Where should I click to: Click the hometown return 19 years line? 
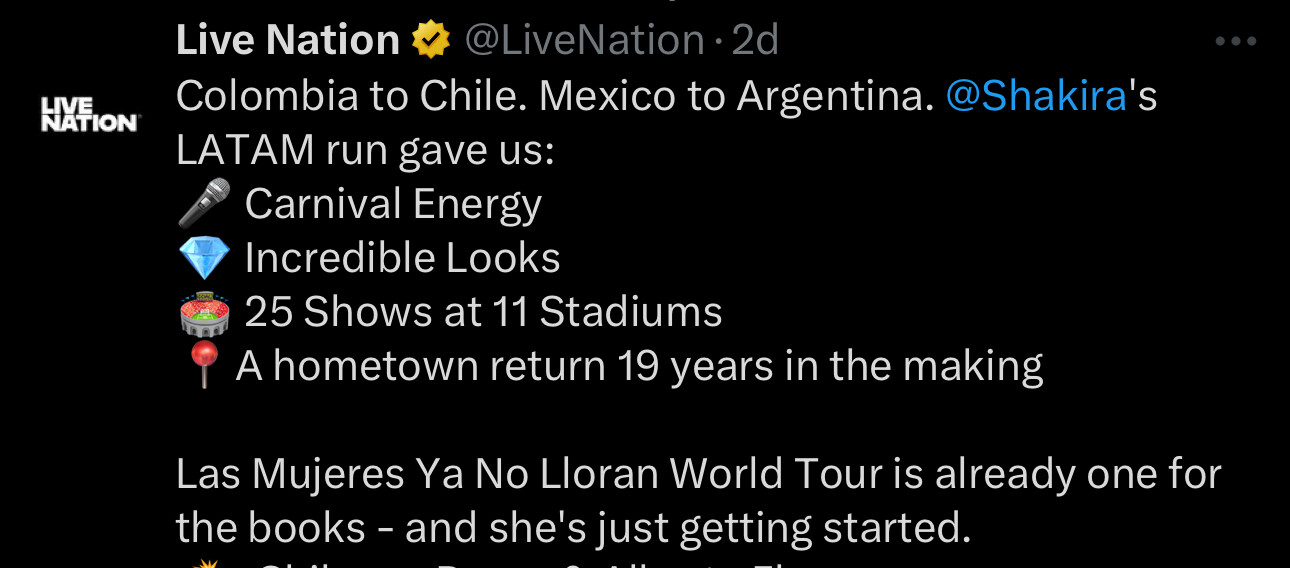640,366
